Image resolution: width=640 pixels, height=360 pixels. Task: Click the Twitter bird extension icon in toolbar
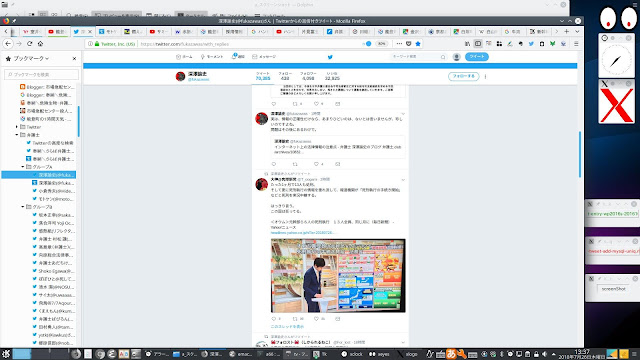(x=531, y=44)
